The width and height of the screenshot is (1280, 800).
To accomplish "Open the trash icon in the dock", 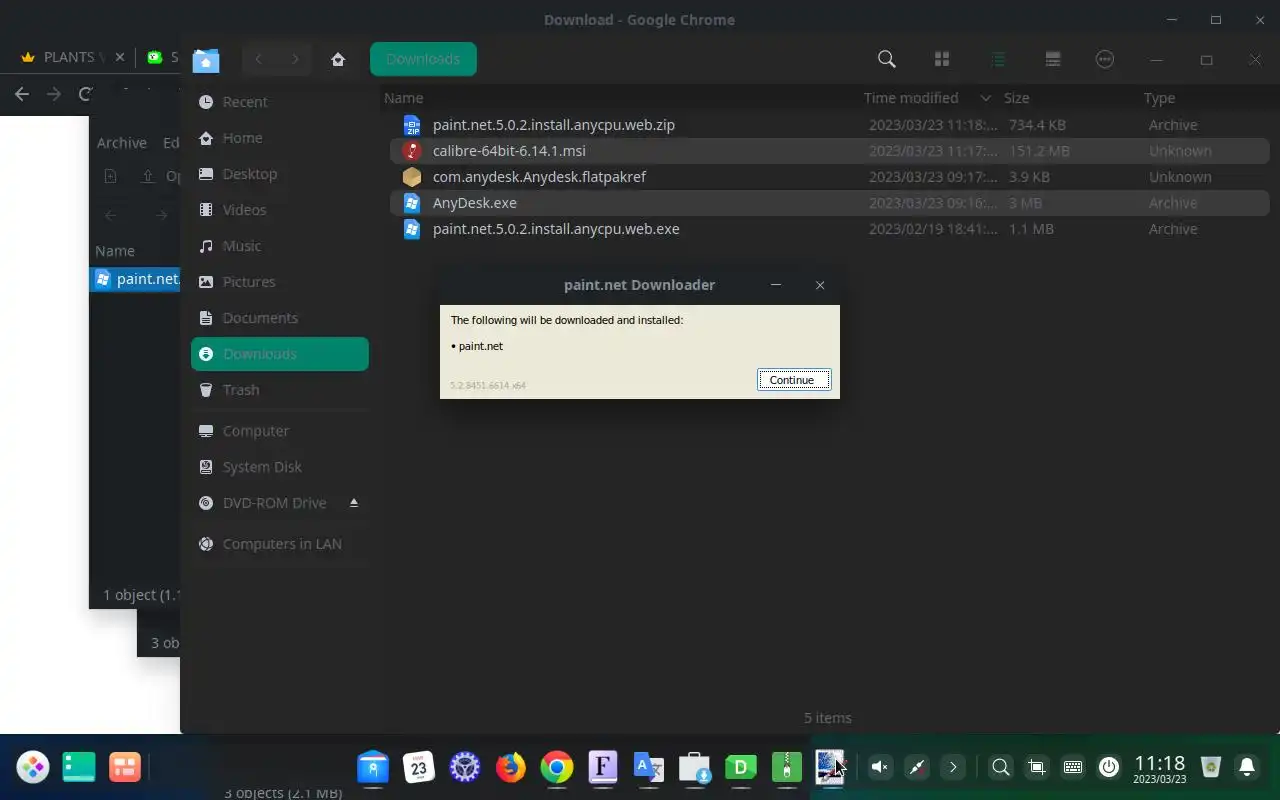I will (x=1211, y=767).
